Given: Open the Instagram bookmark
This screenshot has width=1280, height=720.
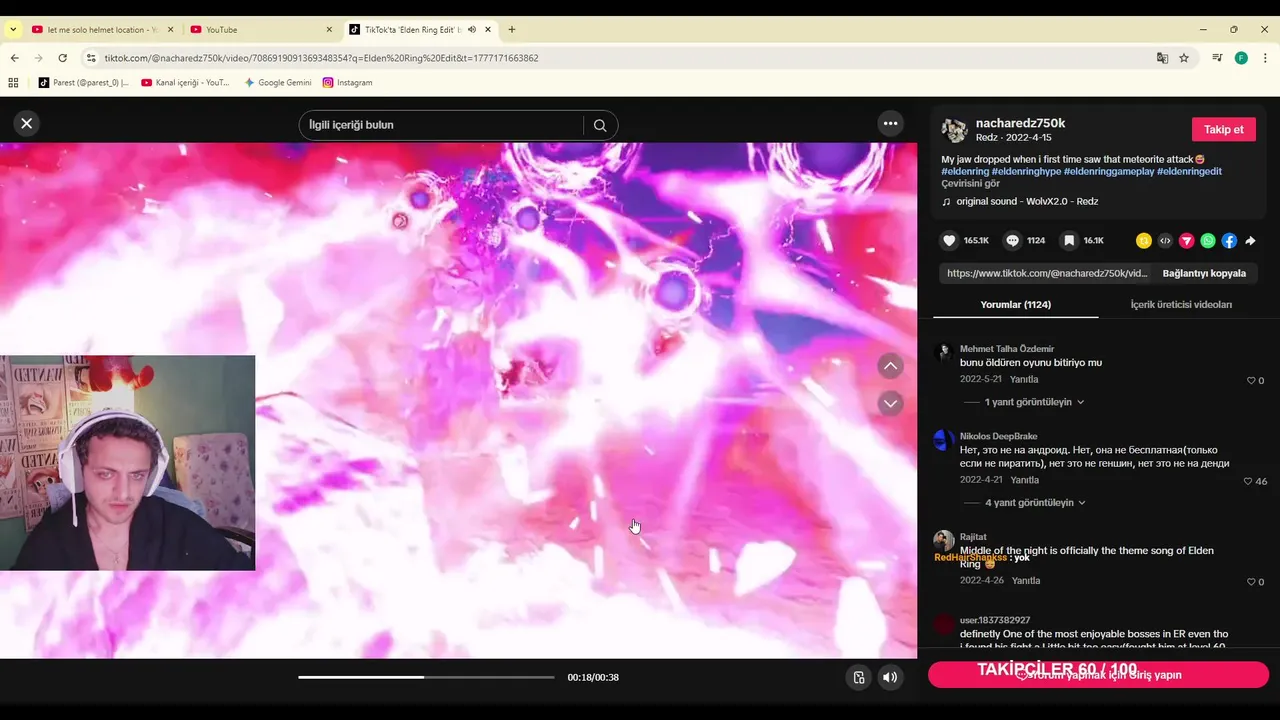Looking at the screenshot, I should point(348,82).
